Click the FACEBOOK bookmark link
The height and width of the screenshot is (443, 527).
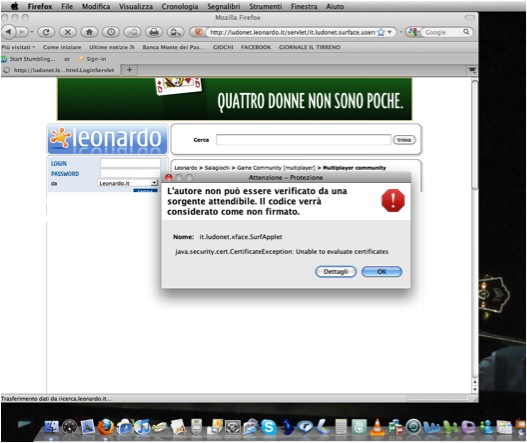tap(256, 47)
